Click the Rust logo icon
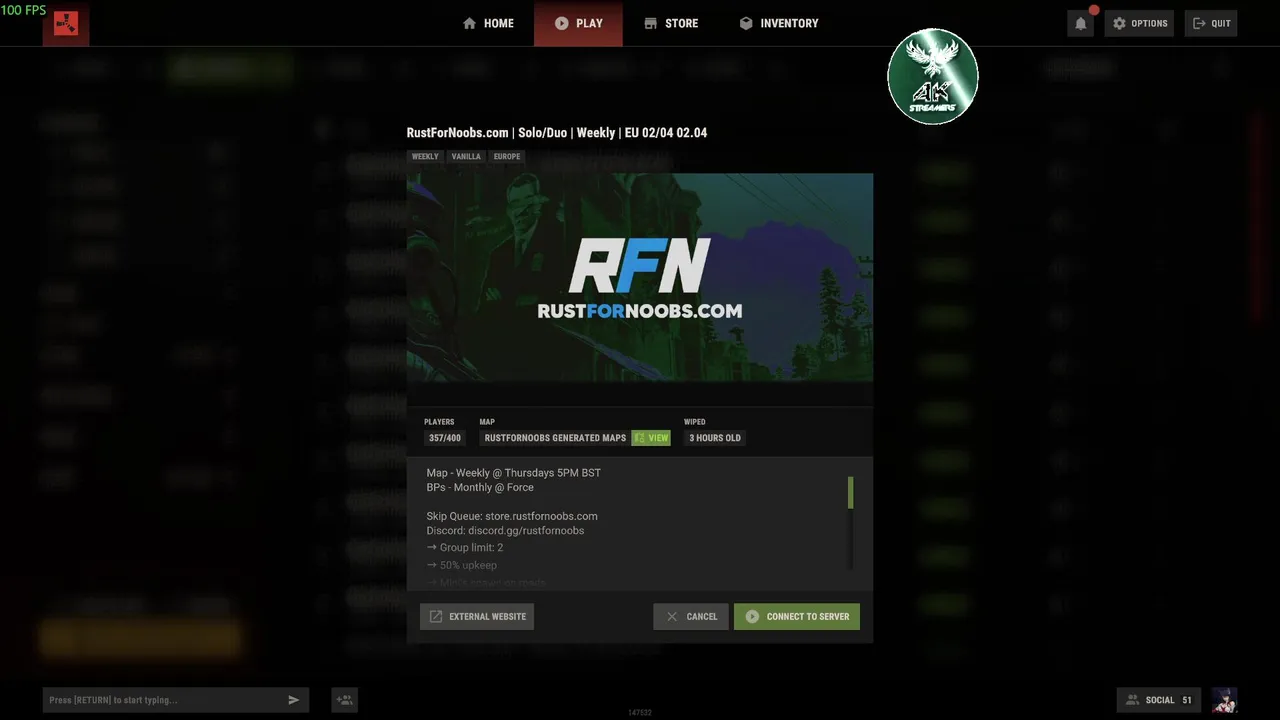The width and height of the screenshot is (1280, 720). 66,24
